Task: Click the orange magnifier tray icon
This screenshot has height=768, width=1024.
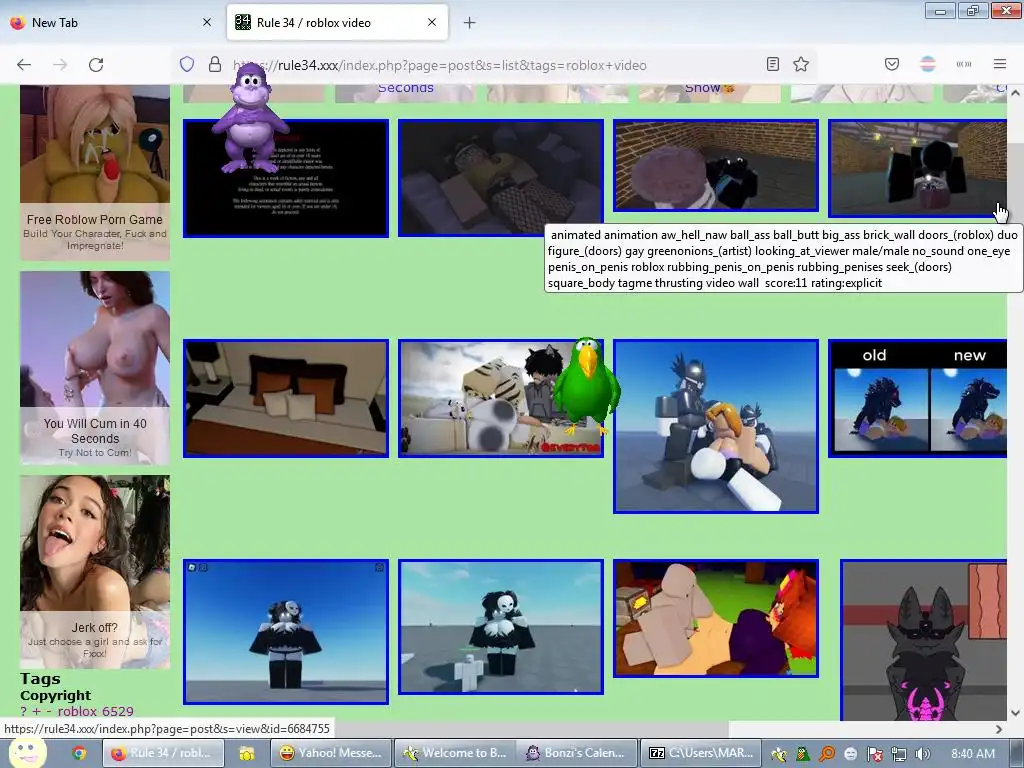Action: (827, 754)
